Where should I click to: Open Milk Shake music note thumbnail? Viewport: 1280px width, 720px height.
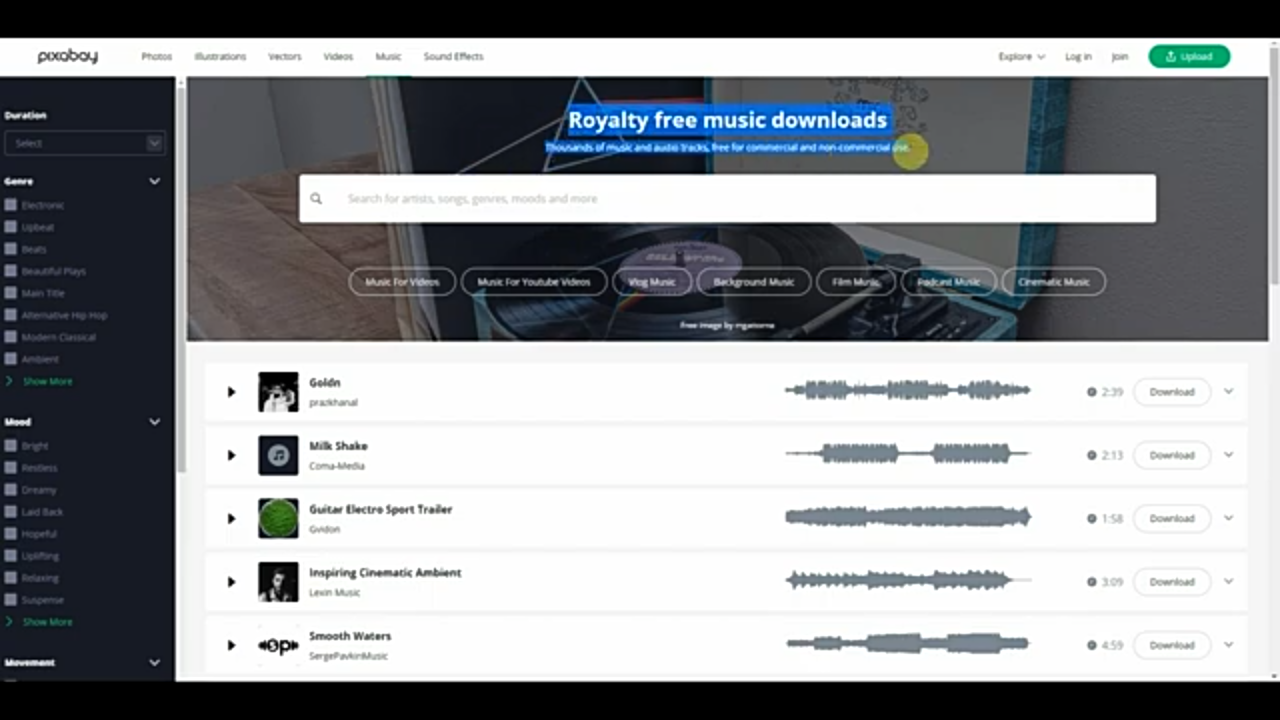[278, 455]
